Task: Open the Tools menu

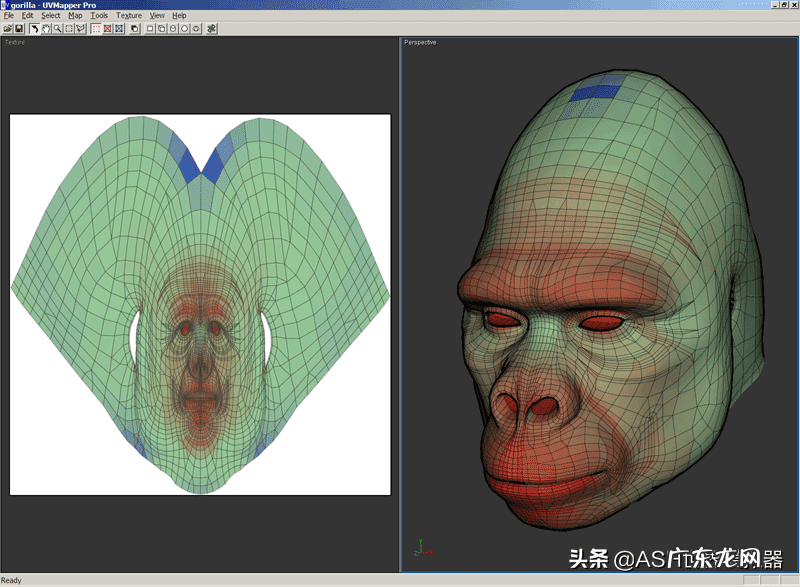Action: click(99, 16)
